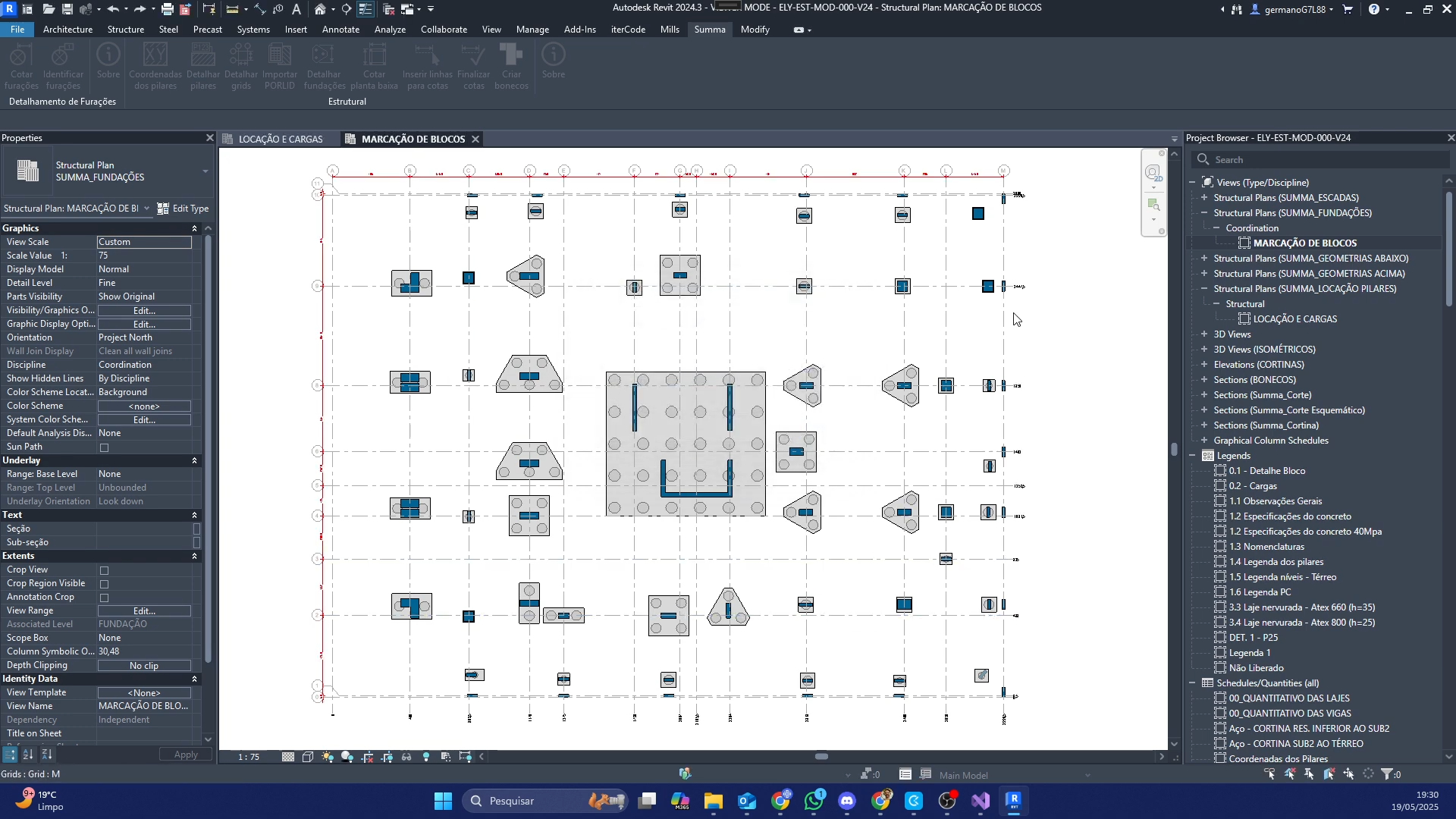
Task: Click the Sun Path icon in view control bar
Action: pyautogui.click(x=328, y=757)
